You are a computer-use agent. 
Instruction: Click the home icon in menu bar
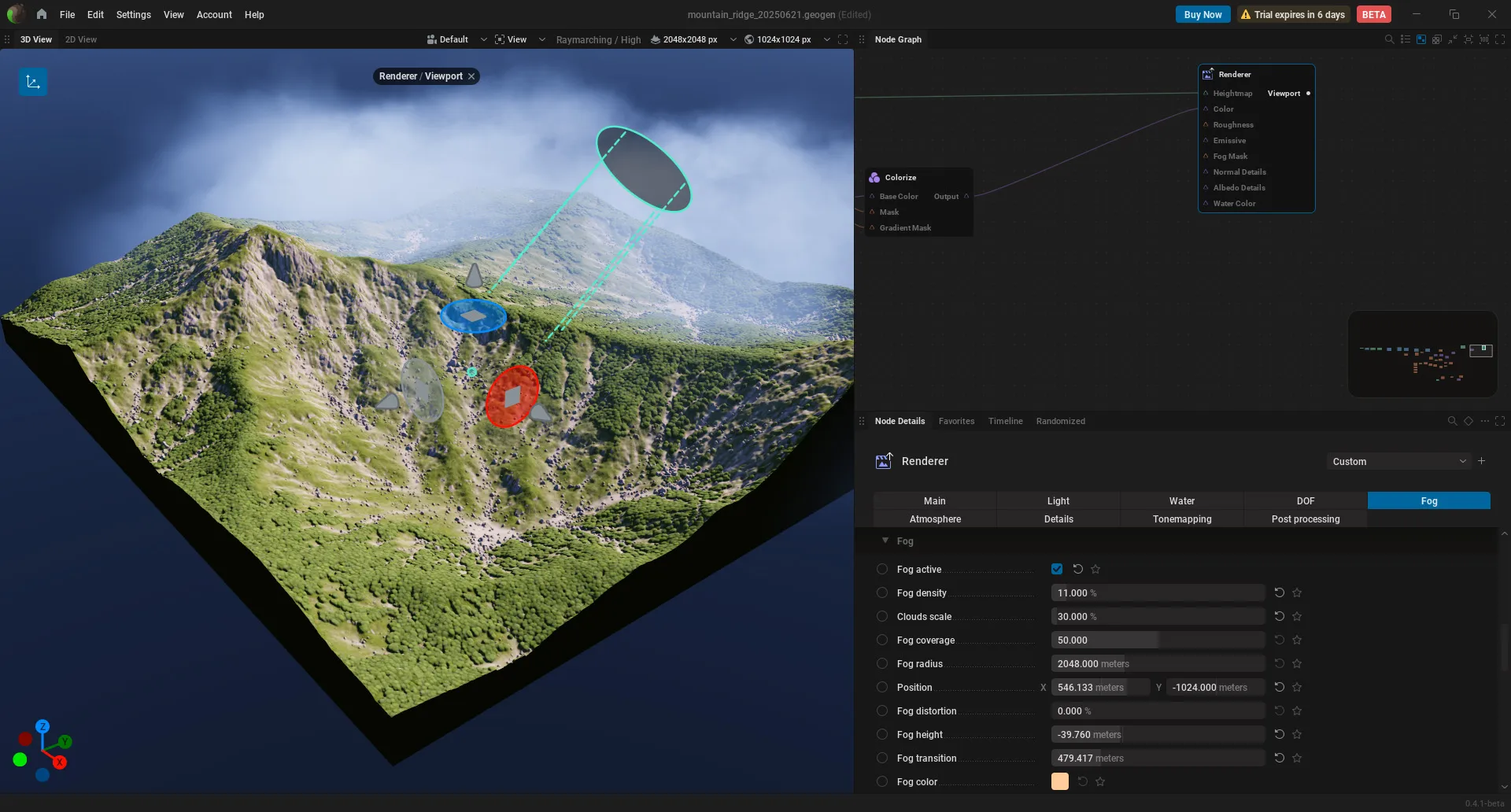click(42, 14)
